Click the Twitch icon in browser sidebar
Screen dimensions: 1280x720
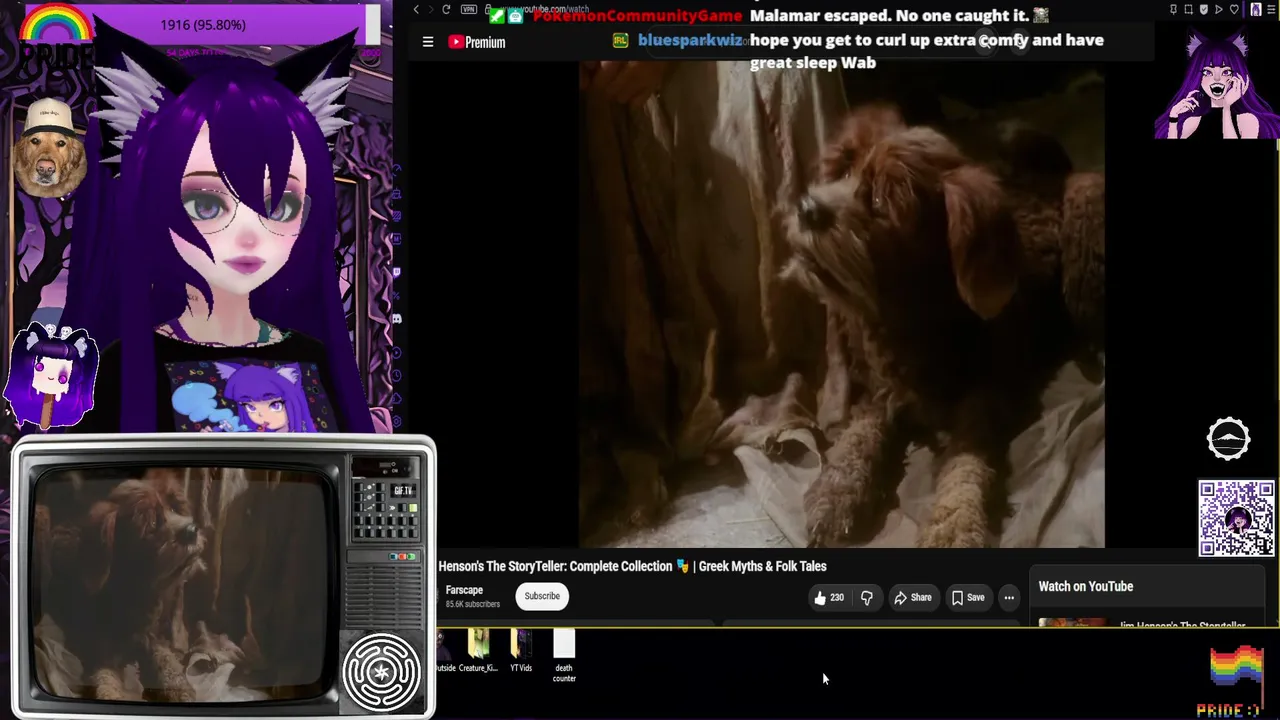(x=397, y=271)
